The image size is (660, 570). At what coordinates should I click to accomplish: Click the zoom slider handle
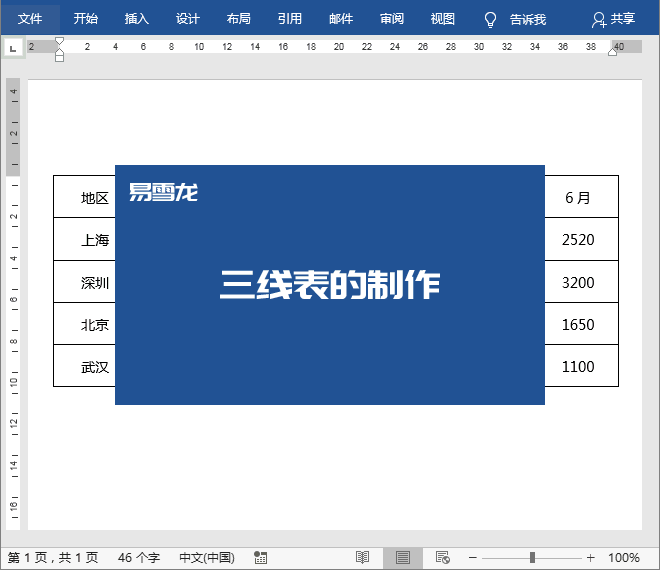click(x=532, y=558)
